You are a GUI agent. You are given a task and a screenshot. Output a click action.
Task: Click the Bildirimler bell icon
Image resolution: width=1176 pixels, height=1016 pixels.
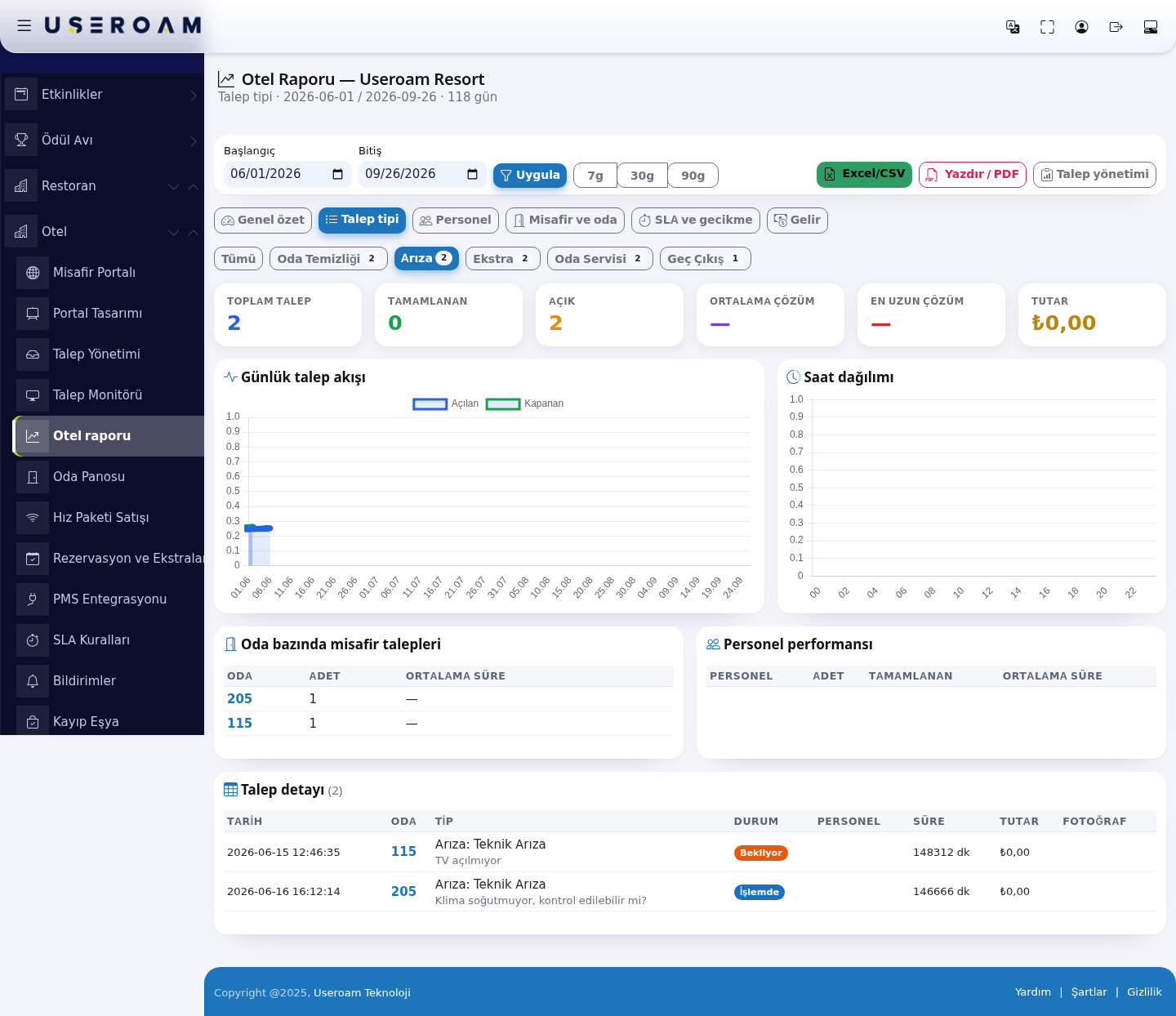(33, 681)
